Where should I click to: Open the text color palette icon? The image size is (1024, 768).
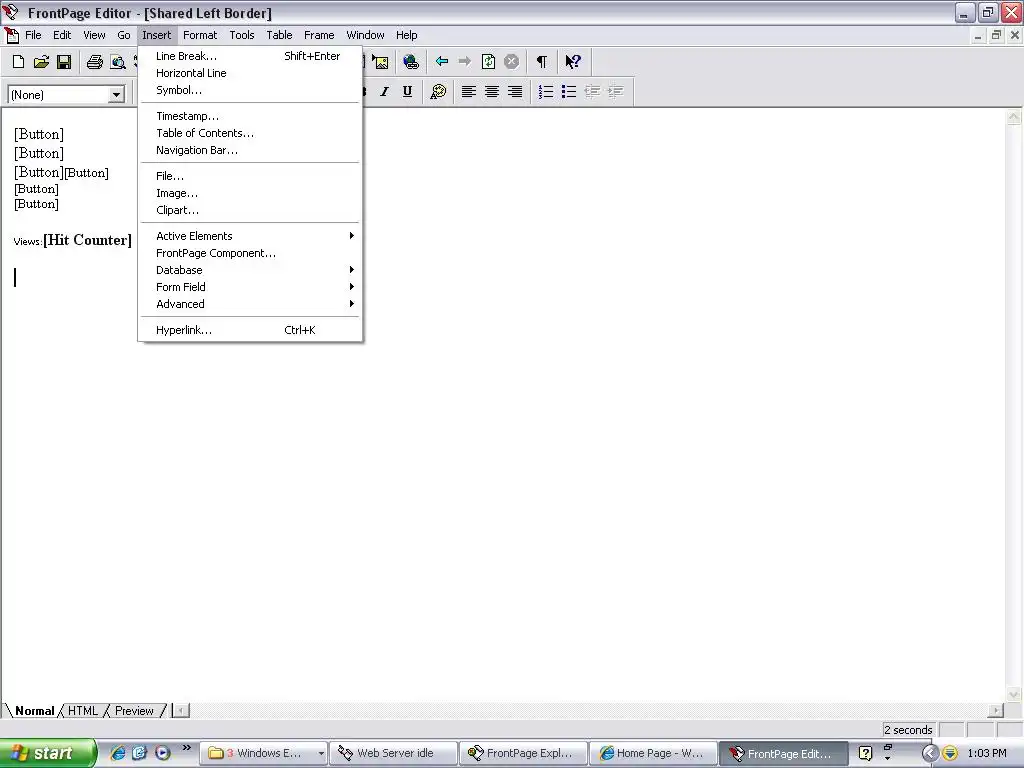[x=438, y=91]
